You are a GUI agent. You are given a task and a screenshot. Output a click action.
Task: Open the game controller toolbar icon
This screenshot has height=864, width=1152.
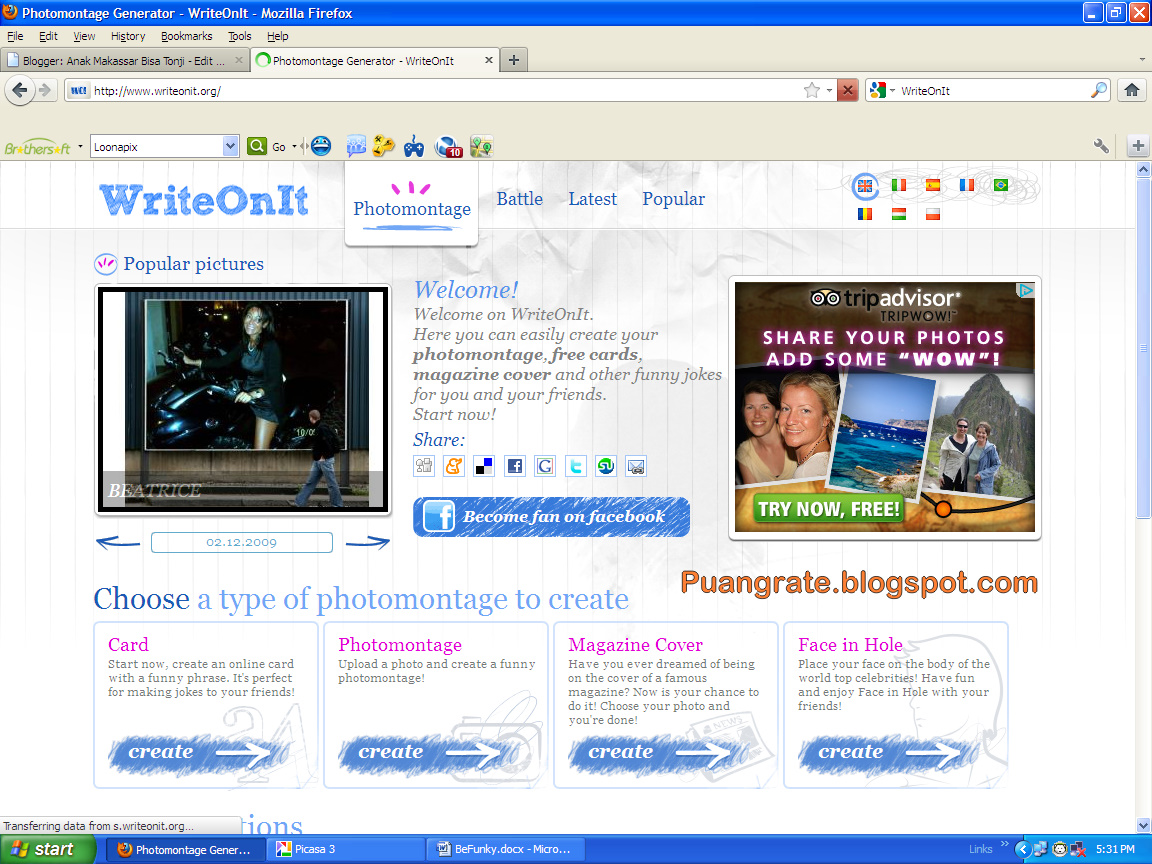click(x=414, y=146)
